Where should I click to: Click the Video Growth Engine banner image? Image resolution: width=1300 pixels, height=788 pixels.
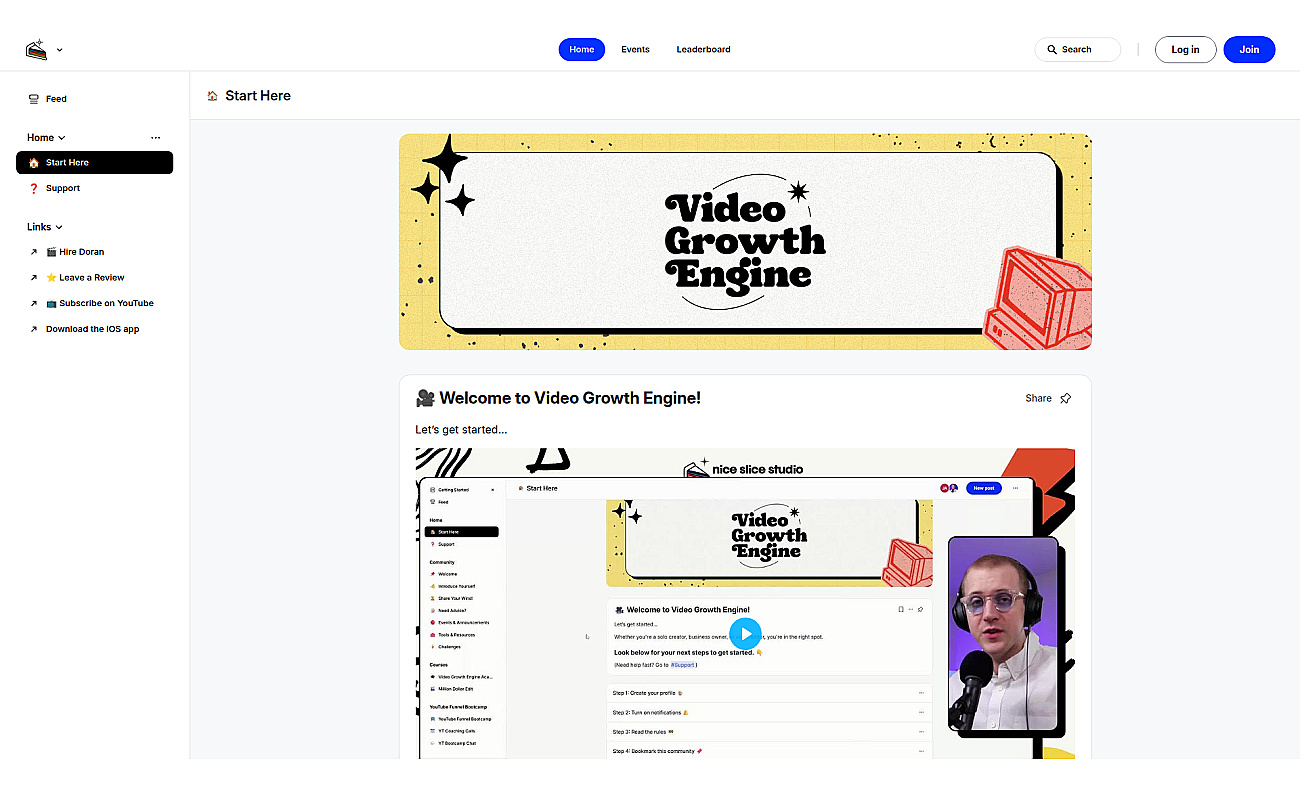745,242
